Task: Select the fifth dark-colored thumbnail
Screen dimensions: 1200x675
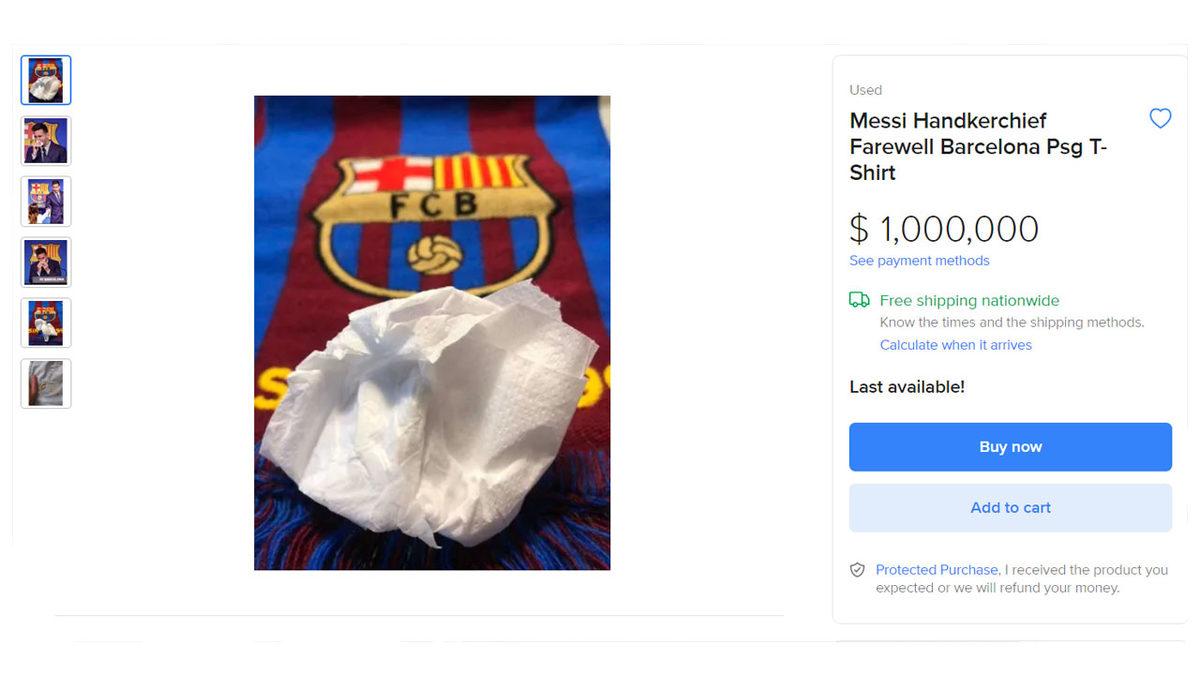Action: pyautogui.click(x=45, y=323)
